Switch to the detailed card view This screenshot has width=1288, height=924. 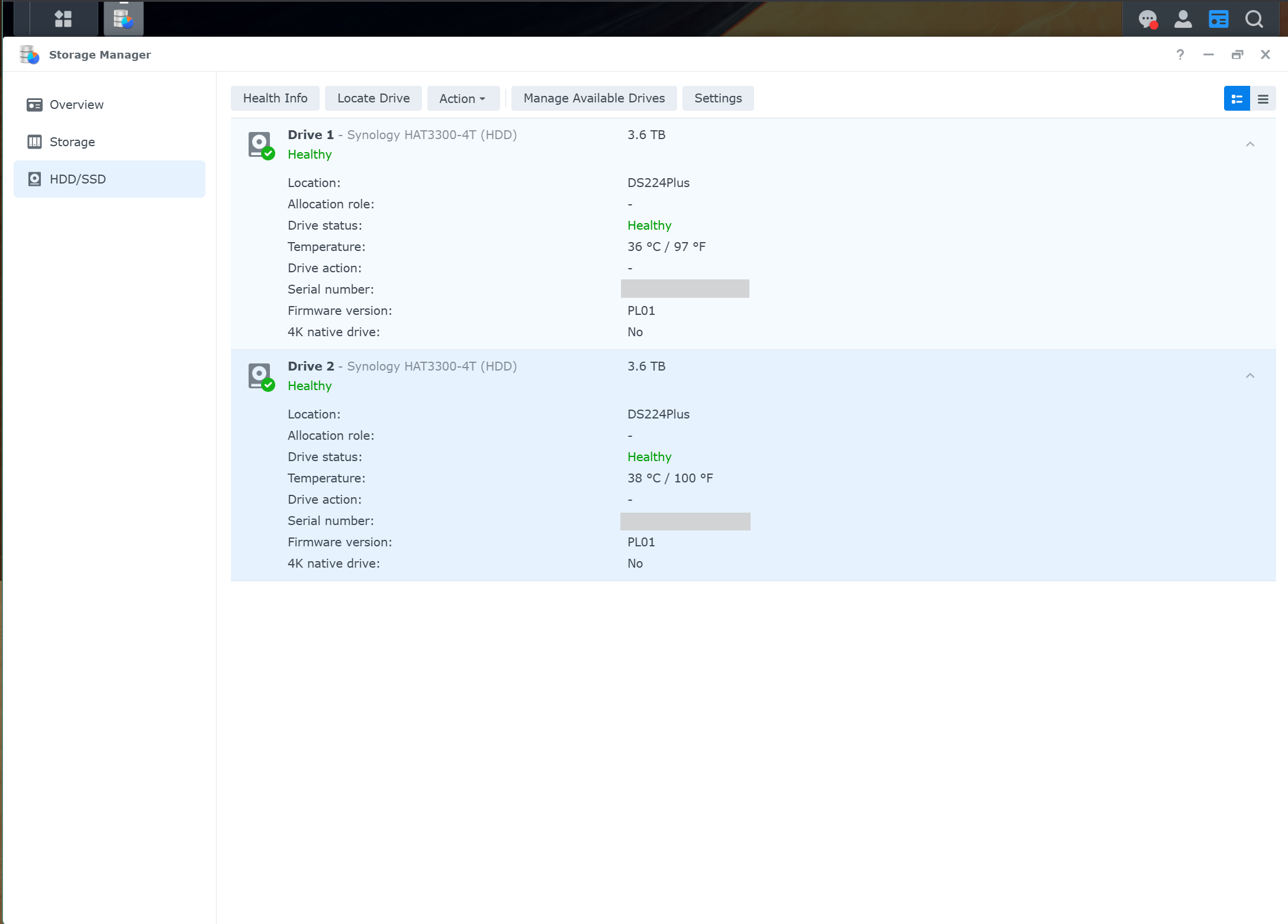coord(1237,98)
